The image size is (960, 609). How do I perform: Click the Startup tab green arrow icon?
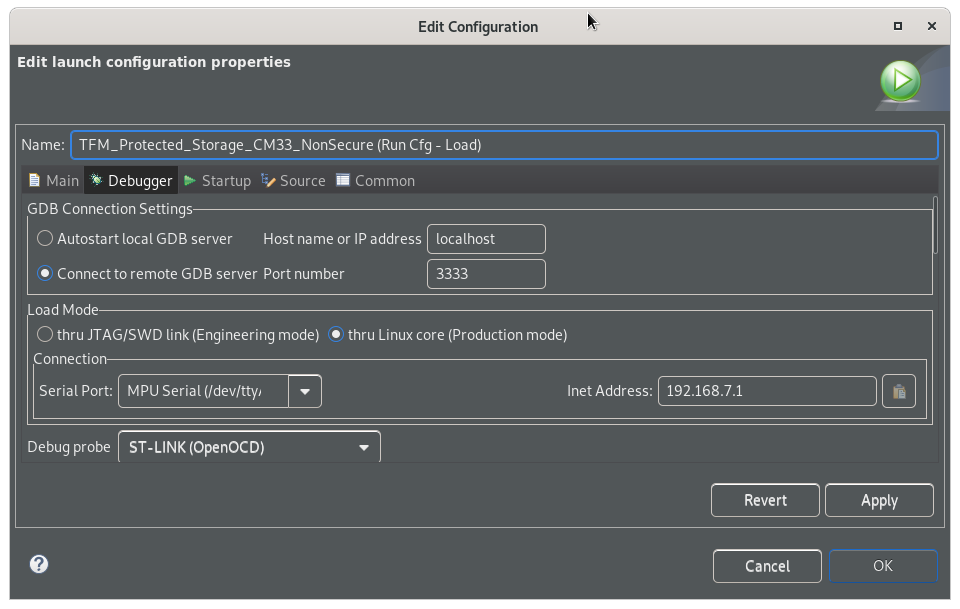(x=190, y=181)
